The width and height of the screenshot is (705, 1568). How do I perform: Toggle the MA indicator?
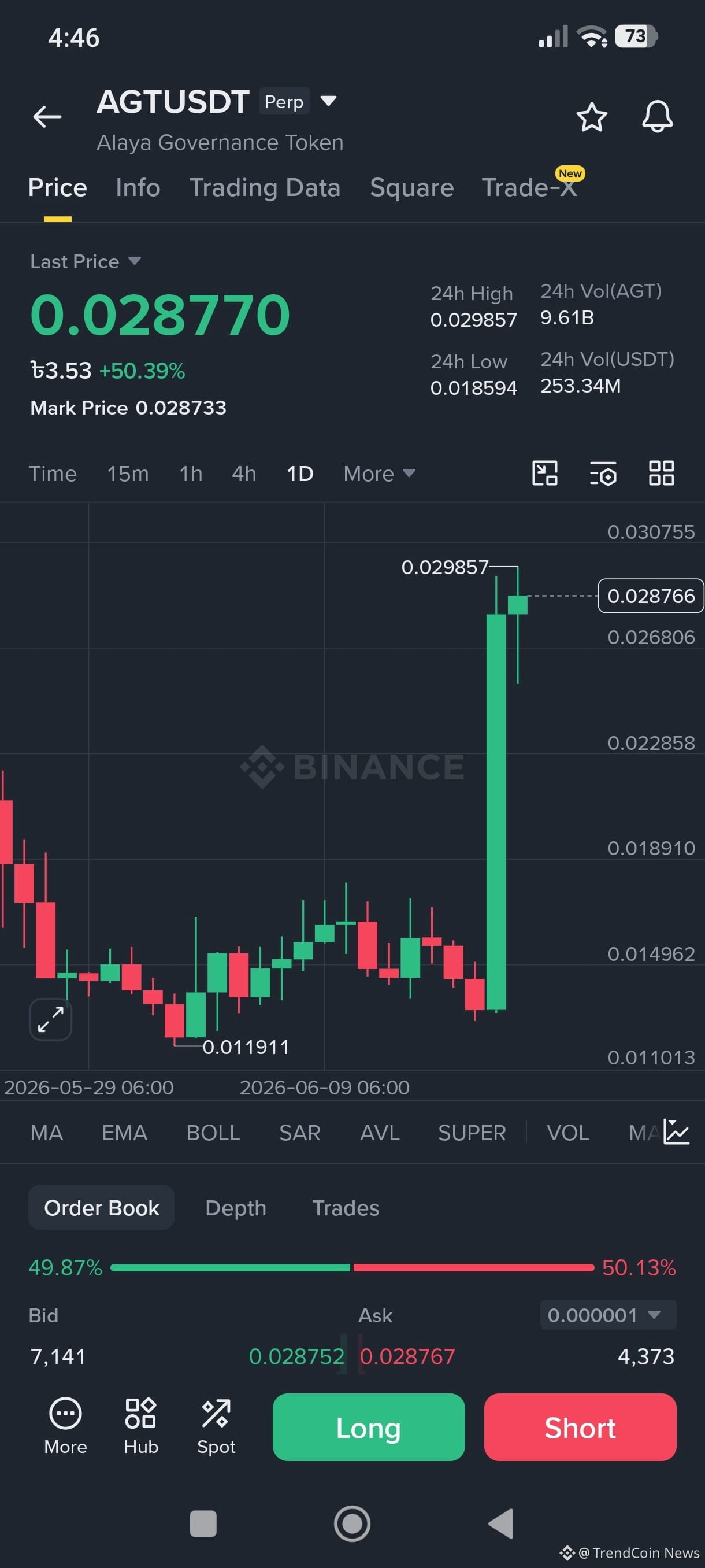(x=47, y=1133)
